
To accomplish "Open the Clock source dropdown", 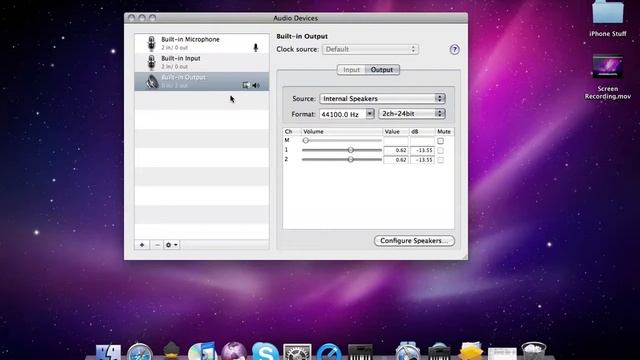I will pos(370,49).
